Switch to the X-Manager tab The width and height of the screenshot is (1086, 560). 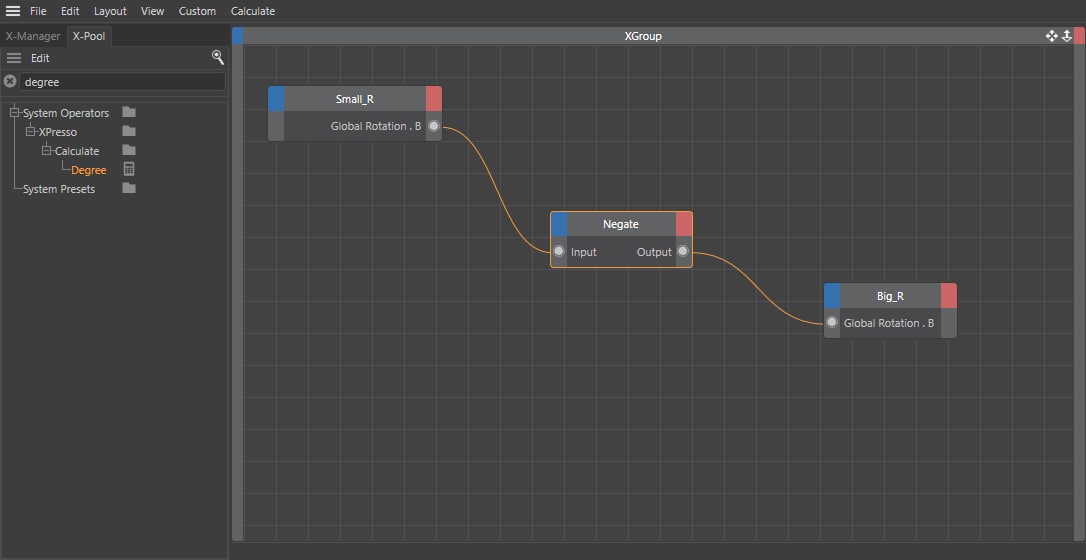(33, 36)
